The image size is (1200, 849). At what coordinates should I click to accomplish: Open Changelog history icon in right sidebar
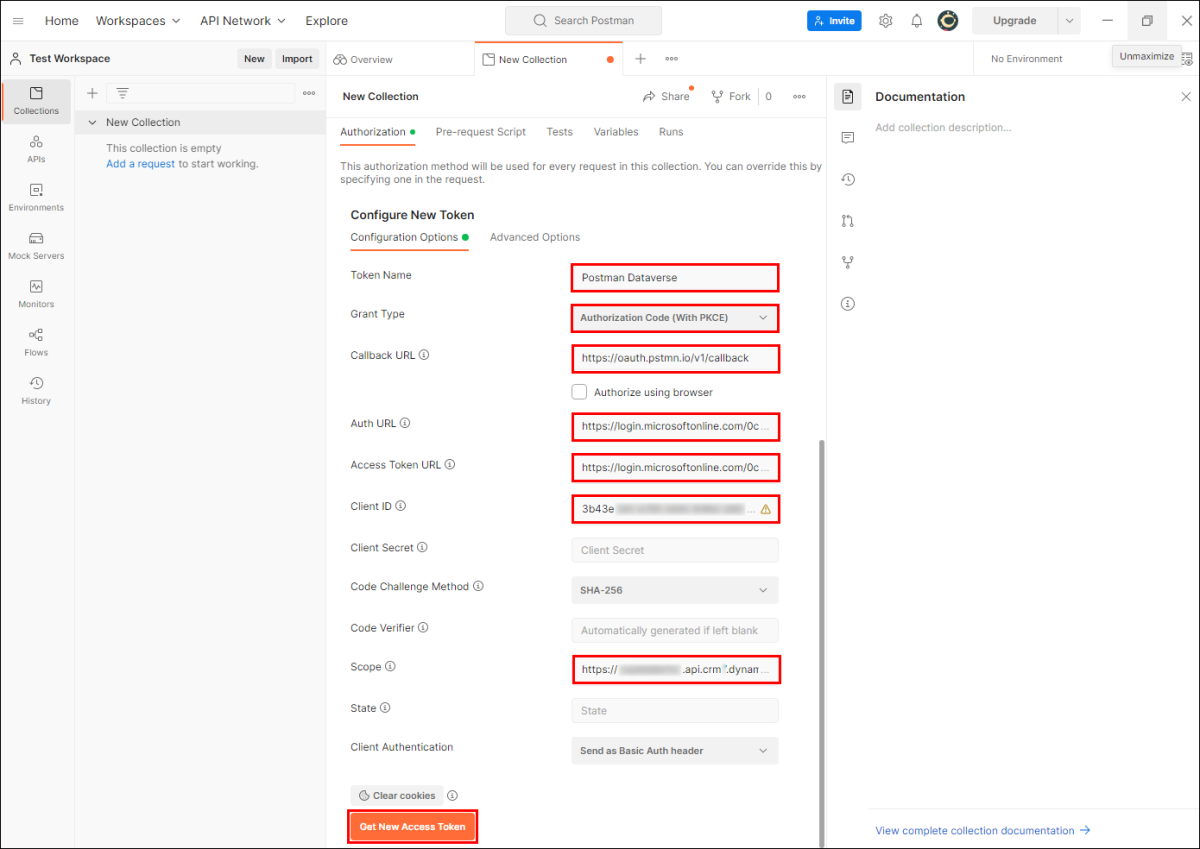848,180
